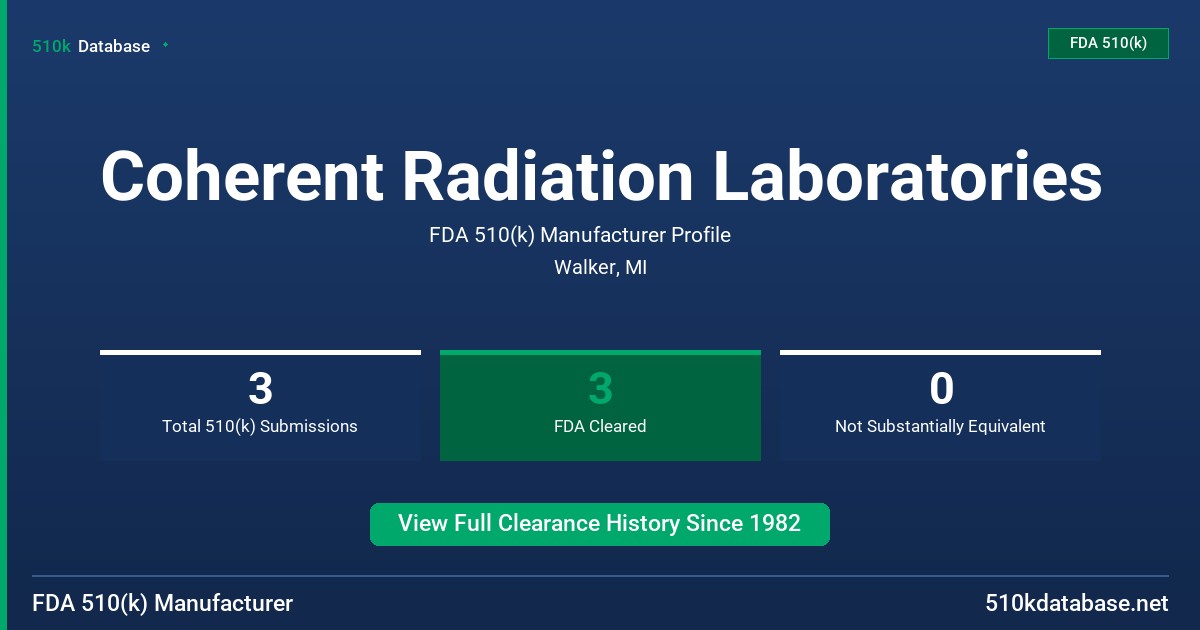Click the FDA 510(k) badge
The width and height of the screenshot is (1200, 630).
click(1108, 44)
